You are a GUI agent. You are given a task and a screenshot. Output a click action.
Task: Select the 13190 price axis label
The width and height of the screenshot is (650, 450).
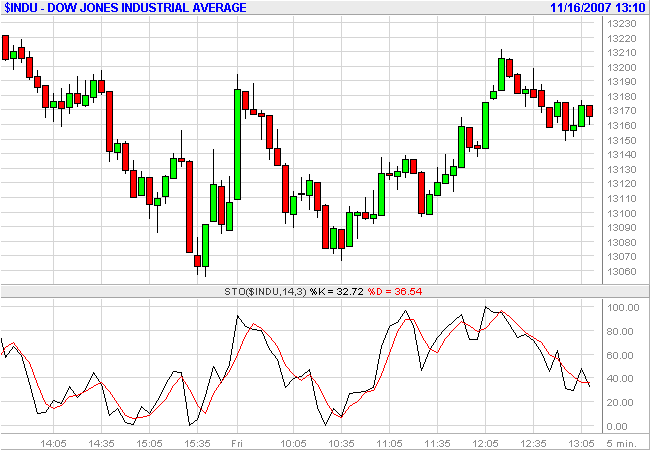(x=621, y=82)
